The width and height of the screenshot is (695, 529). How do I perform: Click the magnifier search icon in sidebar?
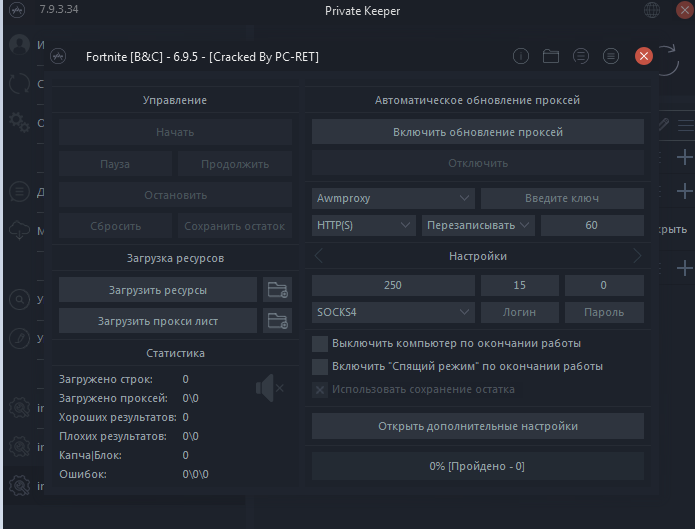pos(20,299)
